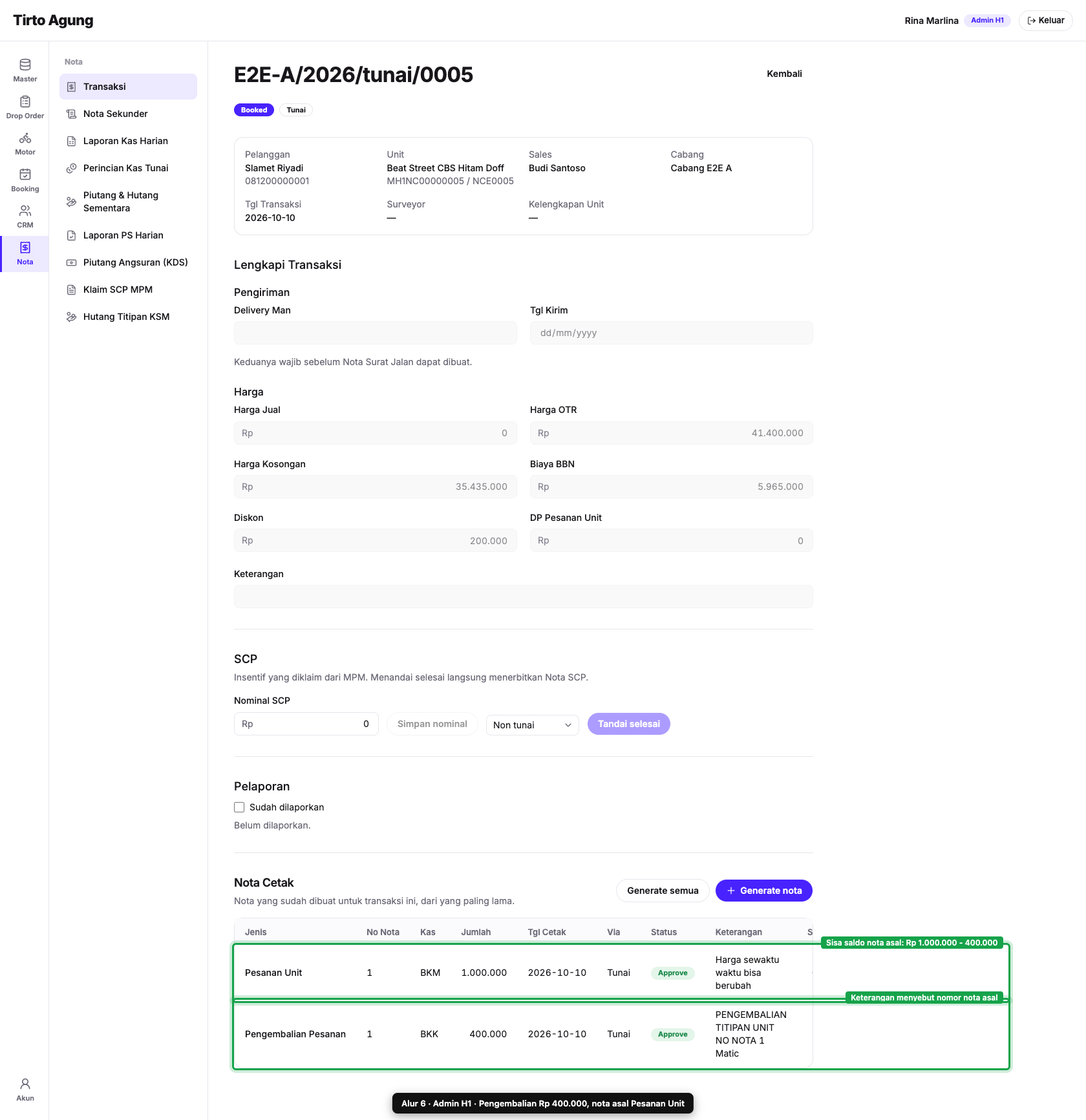Click the Nota Sekunder menu icon
The height and width of the screenshot is (1120, 1086).
point(72,114)
